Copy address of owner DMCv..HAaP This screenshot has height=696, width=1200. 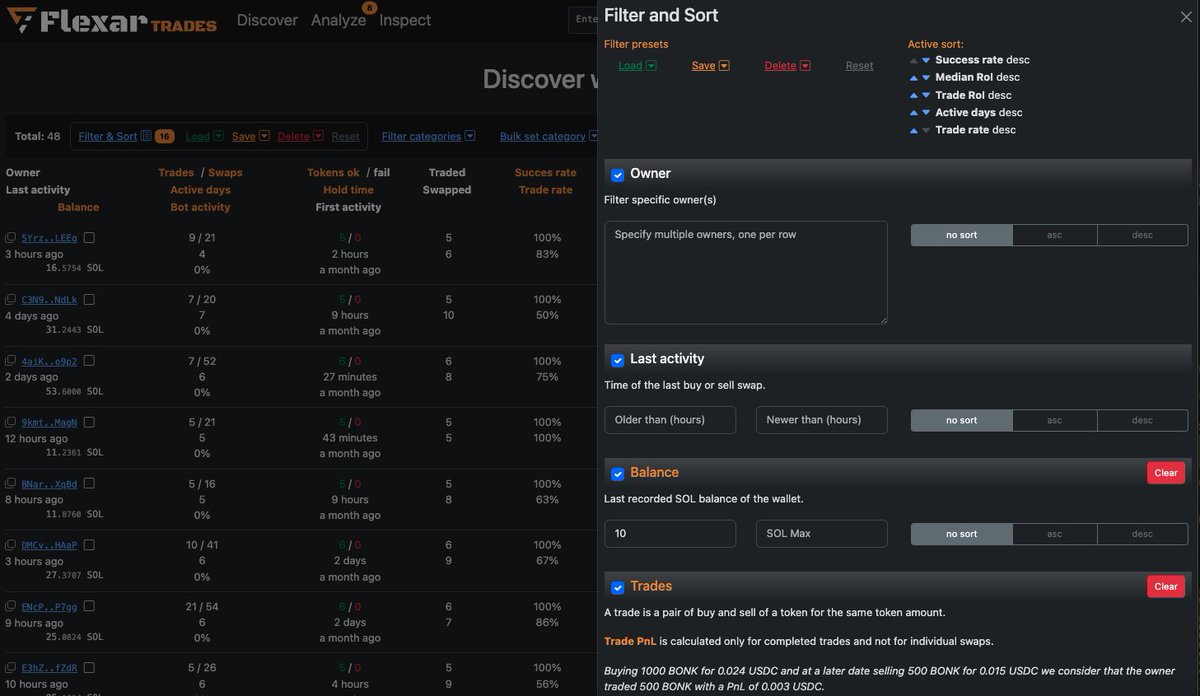pos(10,545)
